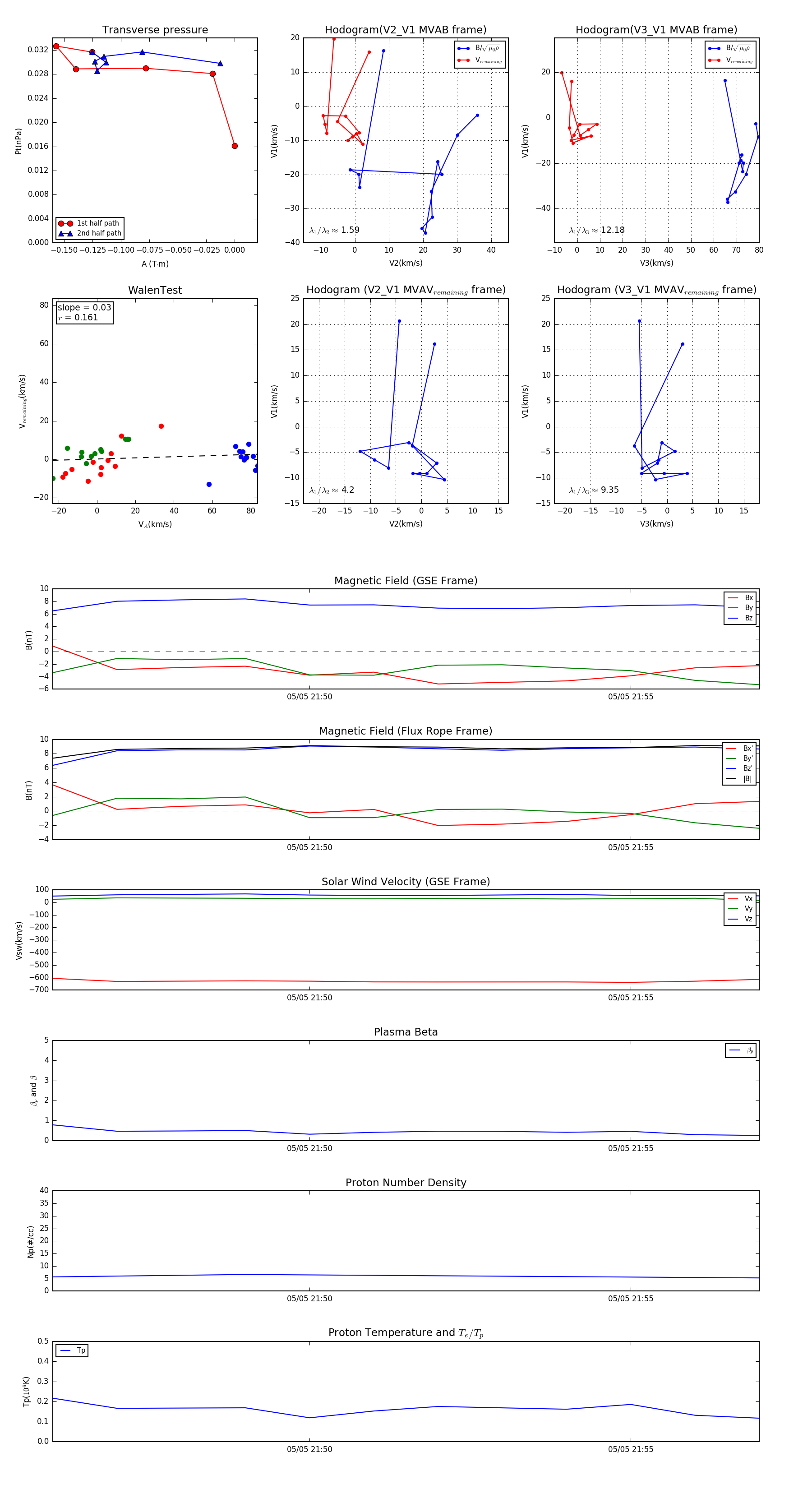812x1489 pixels.
Task: Click the "Tp(10^6K)" y-axis label
Action: (x=26, y=1392)
